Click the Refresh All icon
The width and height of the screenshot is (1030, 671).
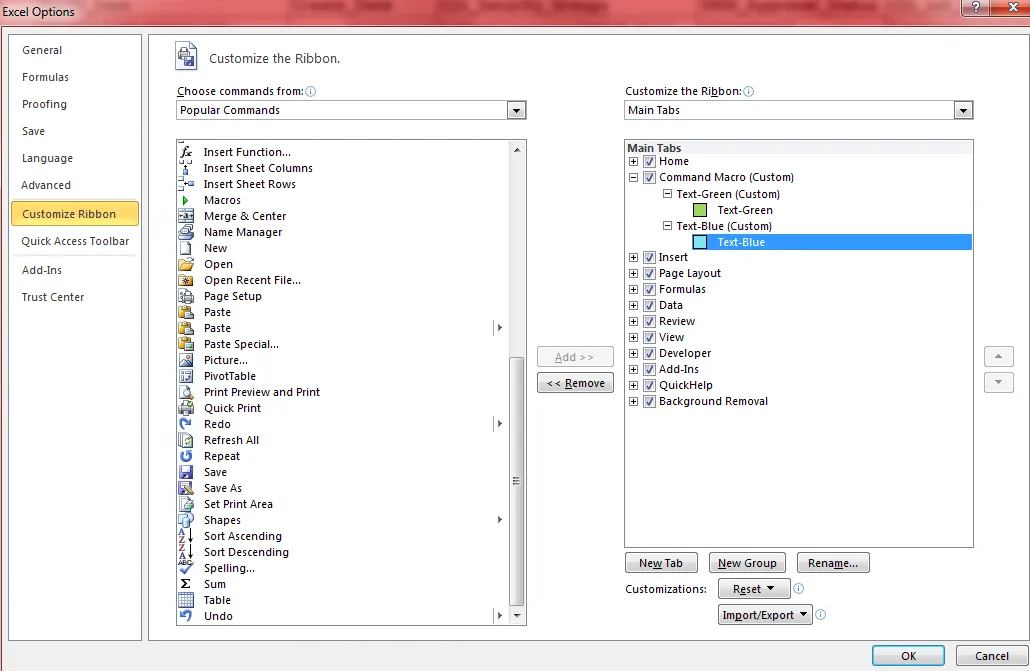[x=187, y=440]
